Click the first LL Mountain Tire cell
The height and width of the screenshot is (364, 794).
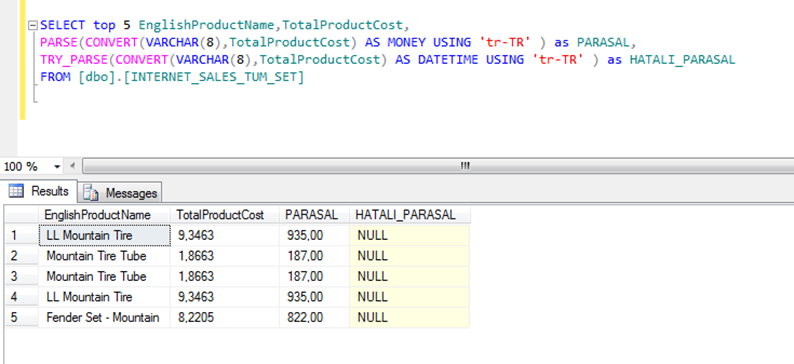pos(104,235)
